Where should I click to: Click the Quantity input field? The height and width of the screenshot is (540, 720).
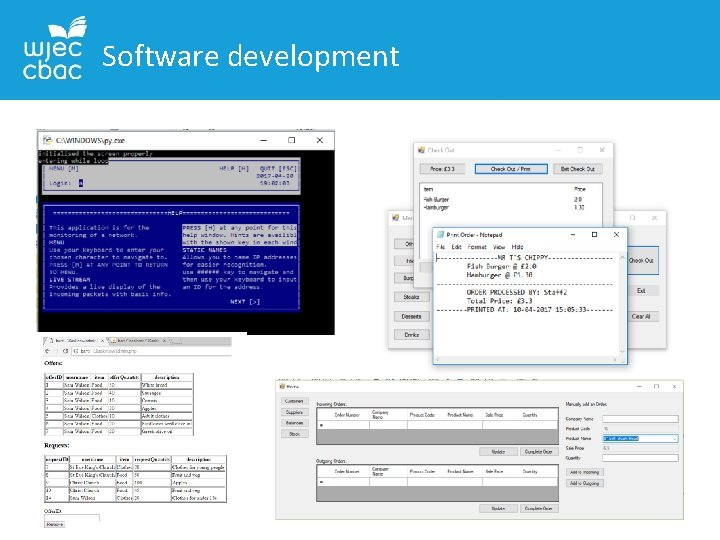coord(640,458)
